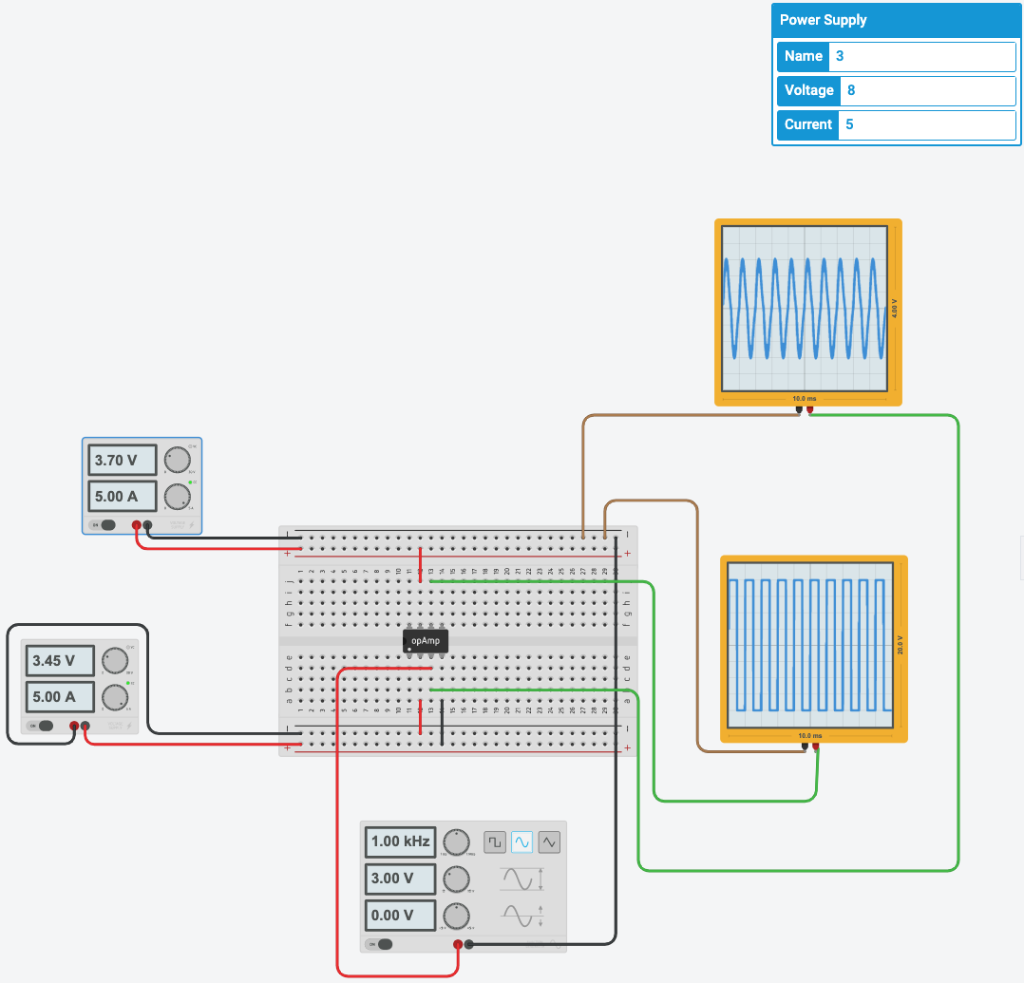Click the 3.00 V amplitude display on function generator

click(399, 878)
